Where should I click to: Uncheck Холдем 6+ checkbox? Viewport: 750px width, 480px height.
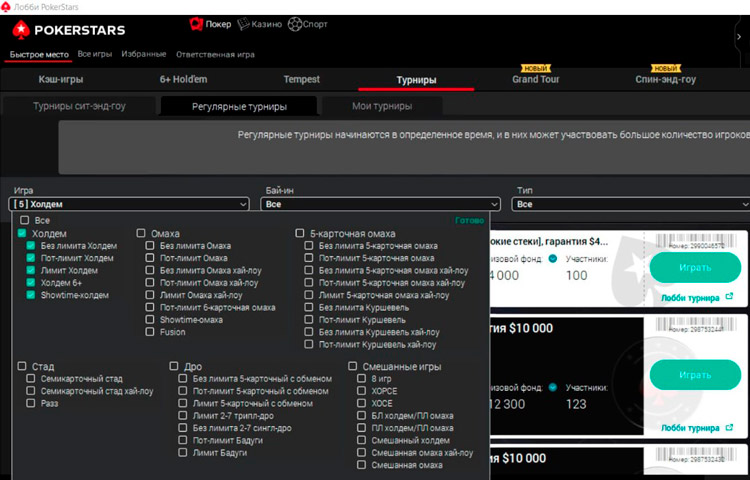point(31,282)
